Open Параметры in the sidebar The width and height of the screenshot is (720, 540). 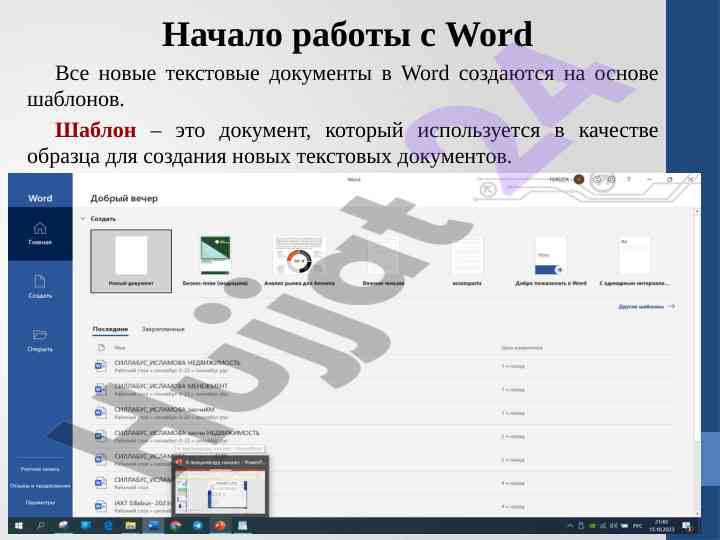point(40,502)
